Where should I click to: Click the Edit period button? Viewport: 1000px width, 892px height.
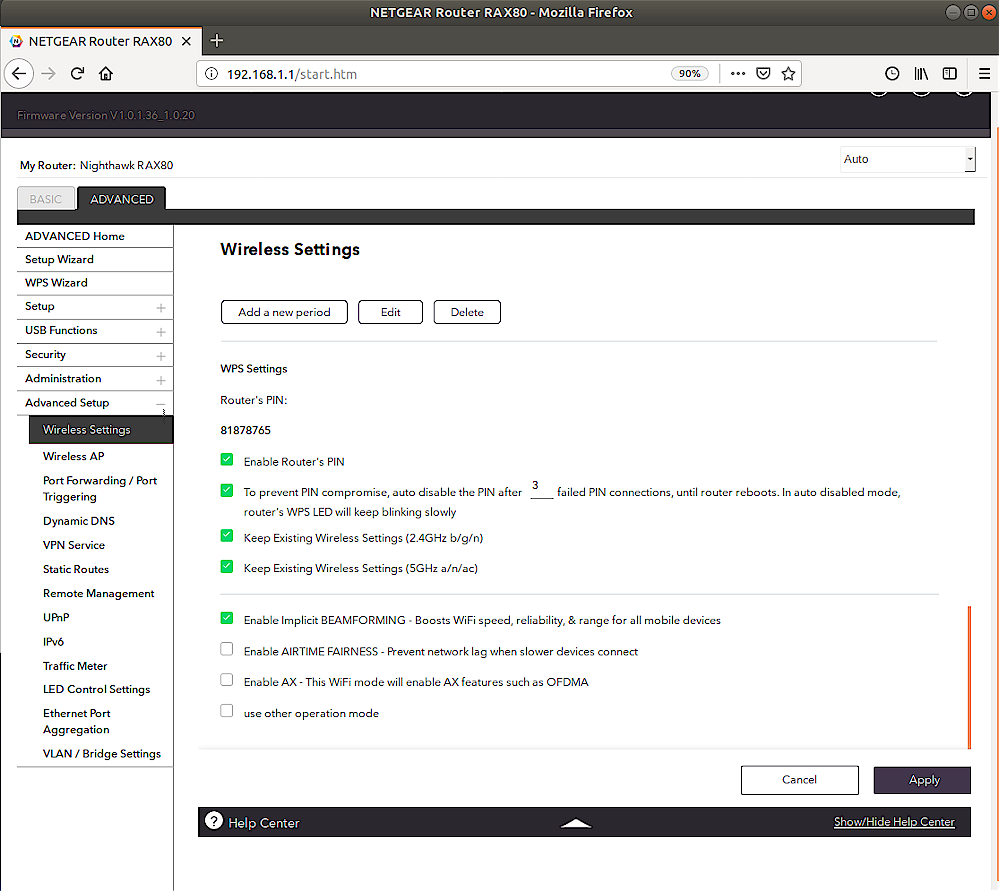pos(390,312)
